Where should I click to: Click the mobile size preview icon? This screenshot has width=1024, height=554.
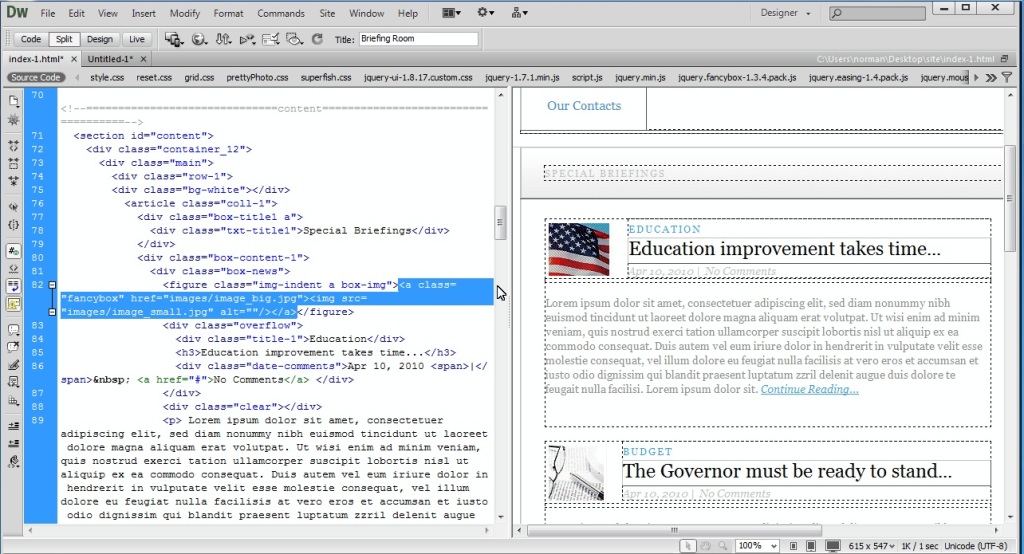click(793, 546)
